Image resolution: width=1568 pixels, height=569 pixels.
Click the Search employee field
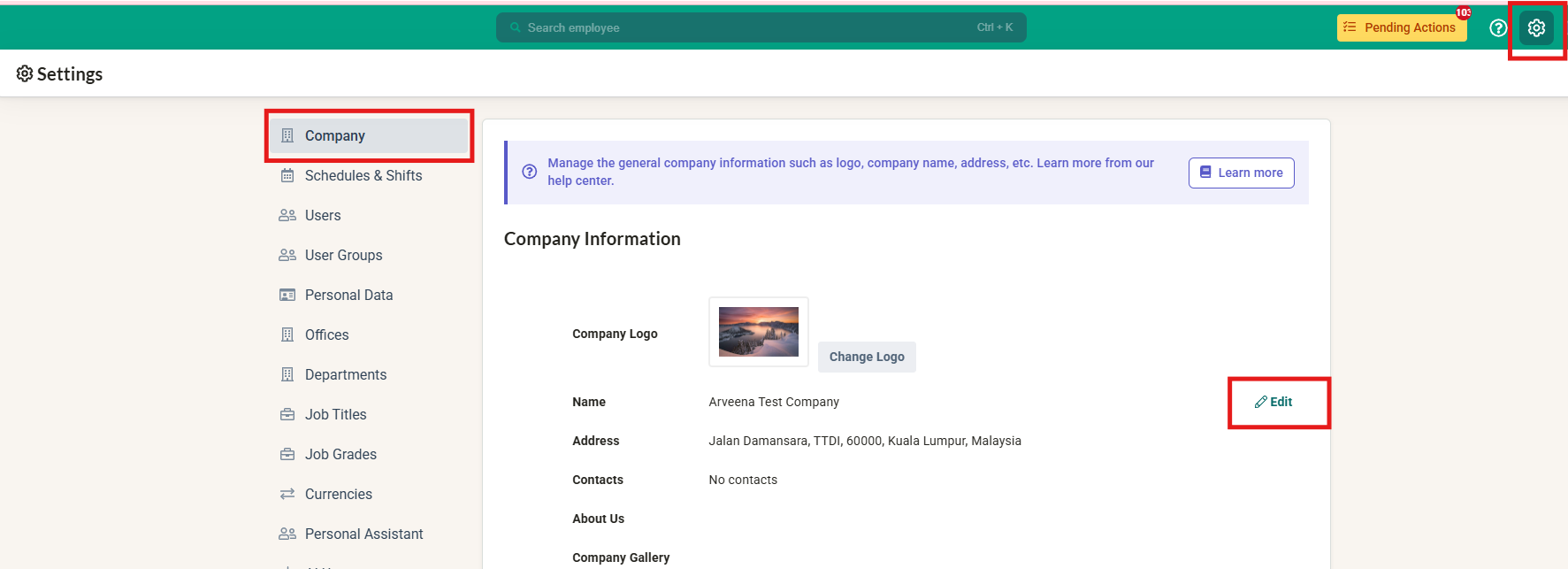761,27
